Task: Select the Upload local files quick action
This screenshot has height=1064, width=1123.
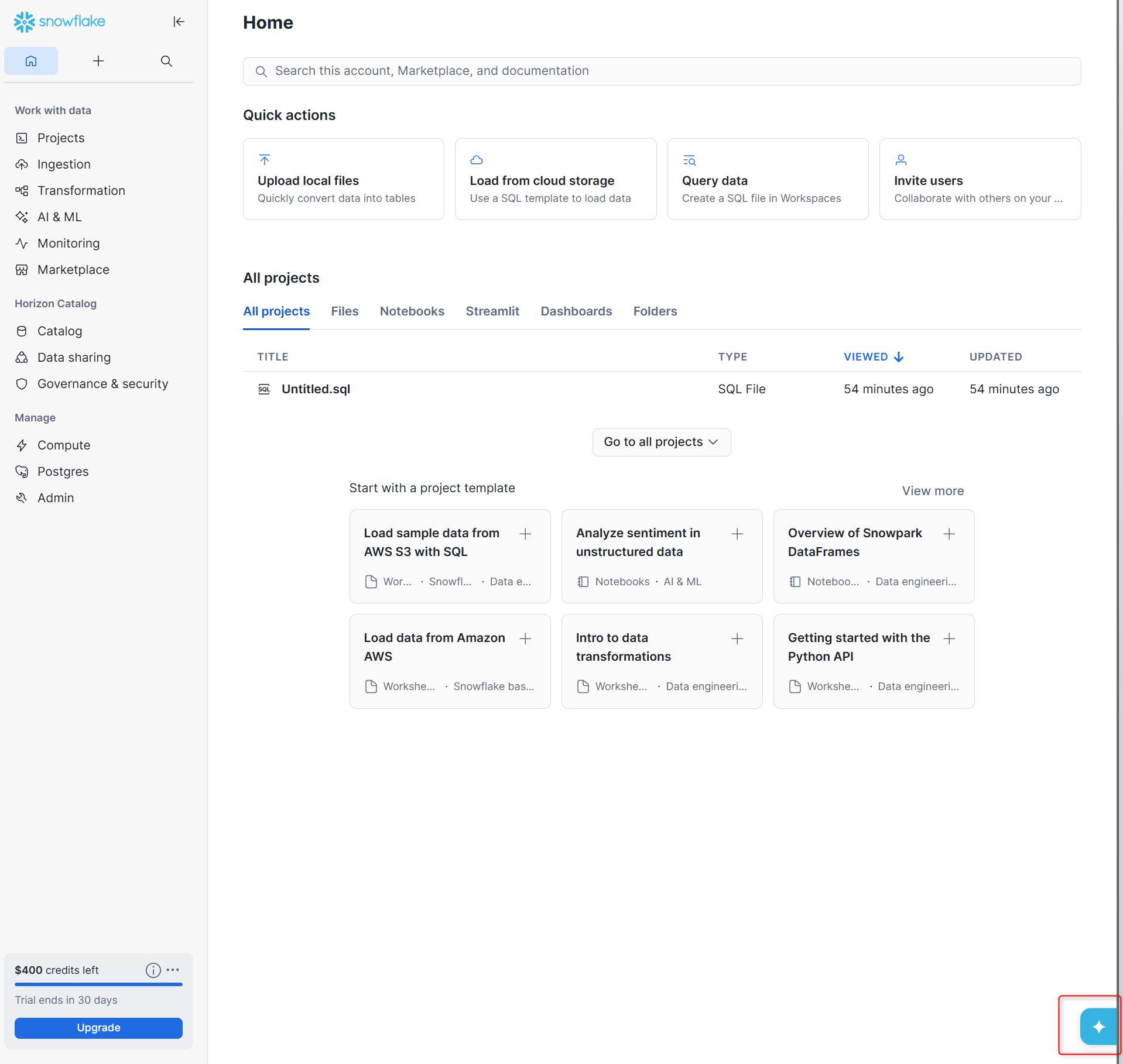Action: click(343, 179)
